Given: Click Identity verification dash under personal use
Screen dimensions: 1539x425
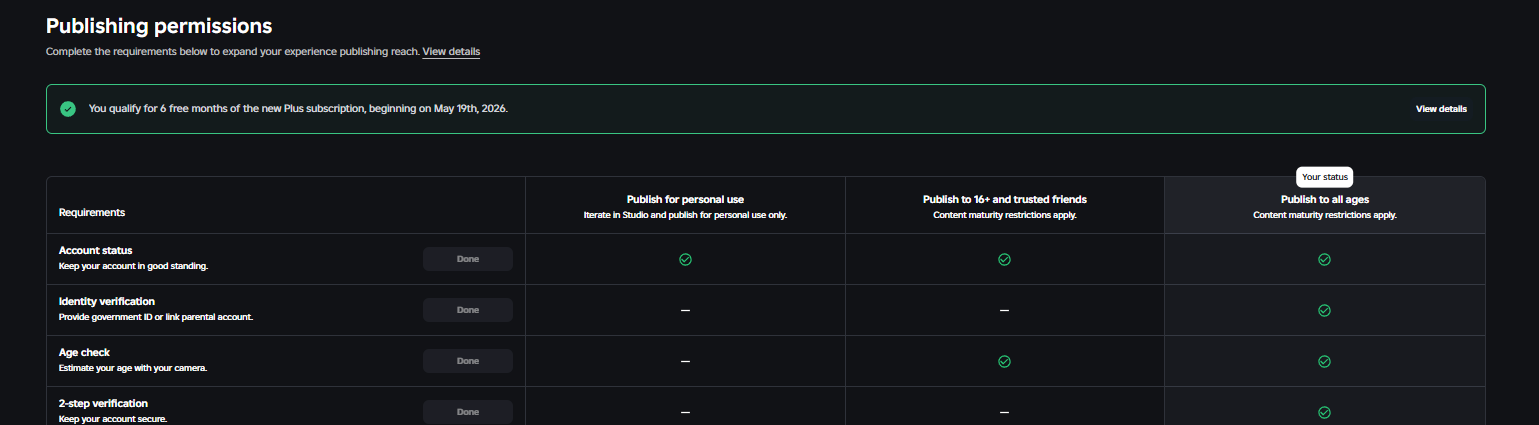Looking at the screenshot, I should pos(685,310).
